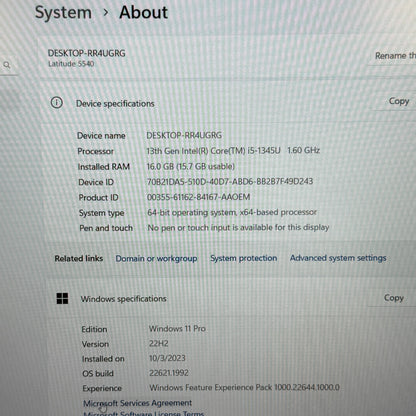Select the Version value 22H2
The image size is (416, 416).
pos(159,343)
